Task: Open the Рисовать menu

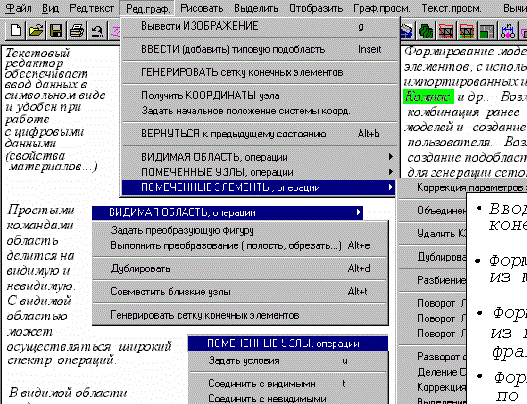Action: (202, 8)
